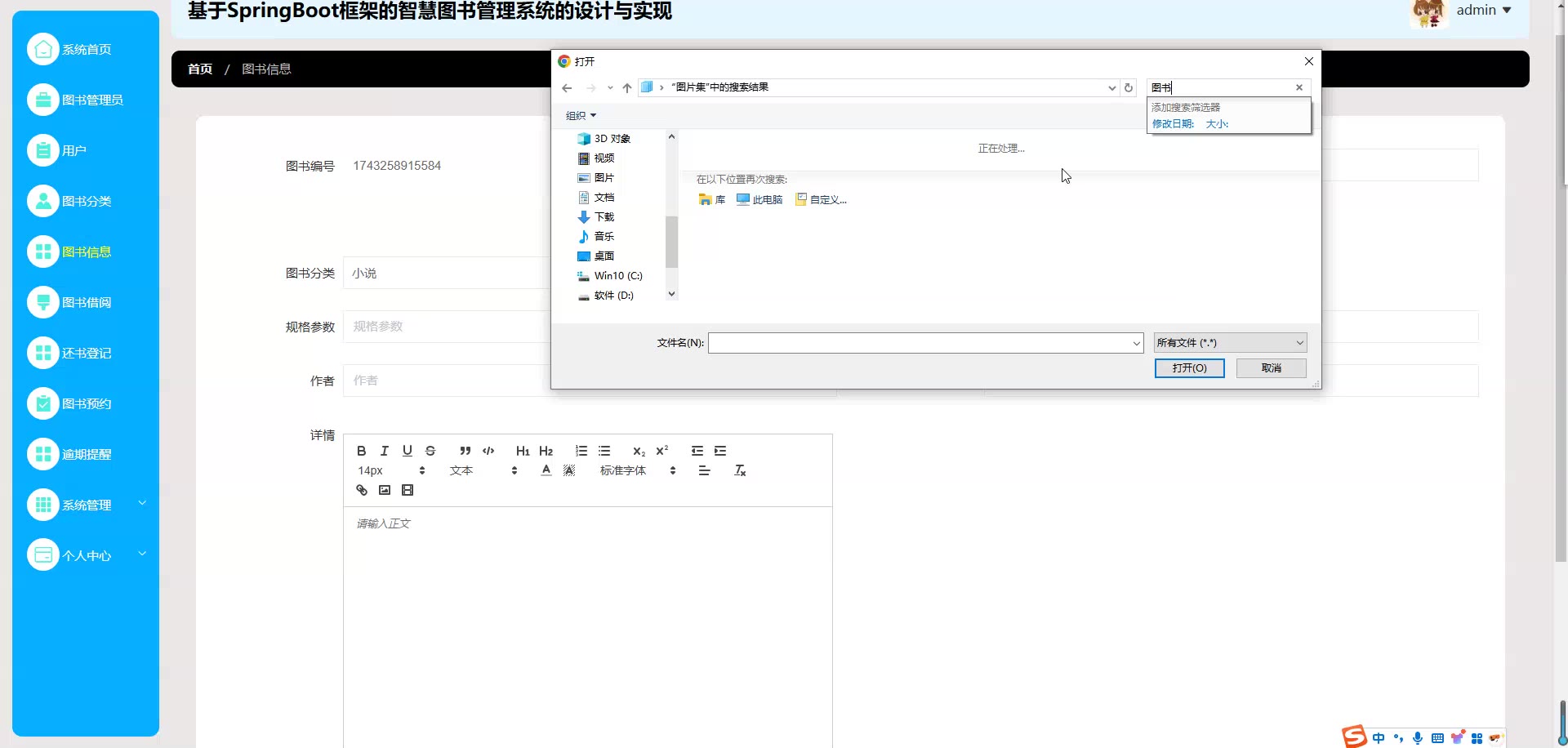This screenshot has width=1568, height=748.
Task: Expand the address bar path history
Action: pos(1111,87)
